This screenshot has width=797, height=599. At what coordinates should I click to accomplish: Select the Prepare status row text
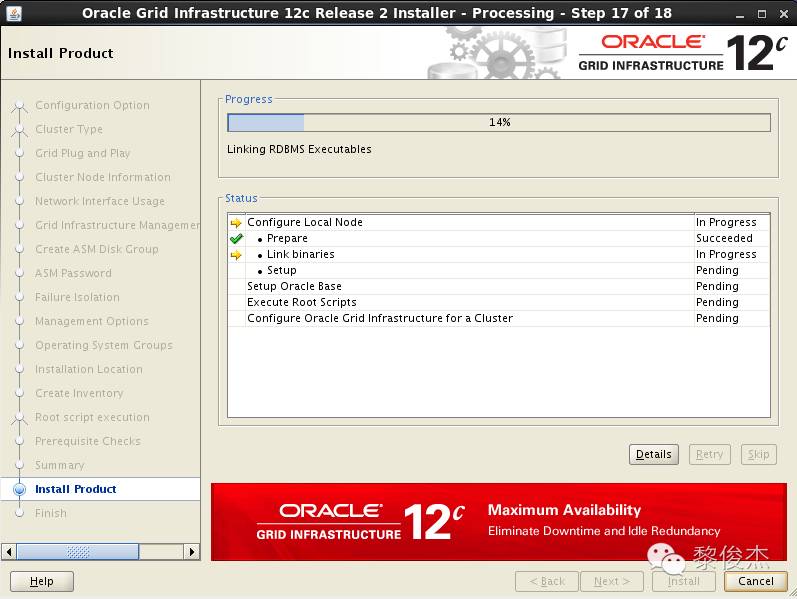[287, 238]
